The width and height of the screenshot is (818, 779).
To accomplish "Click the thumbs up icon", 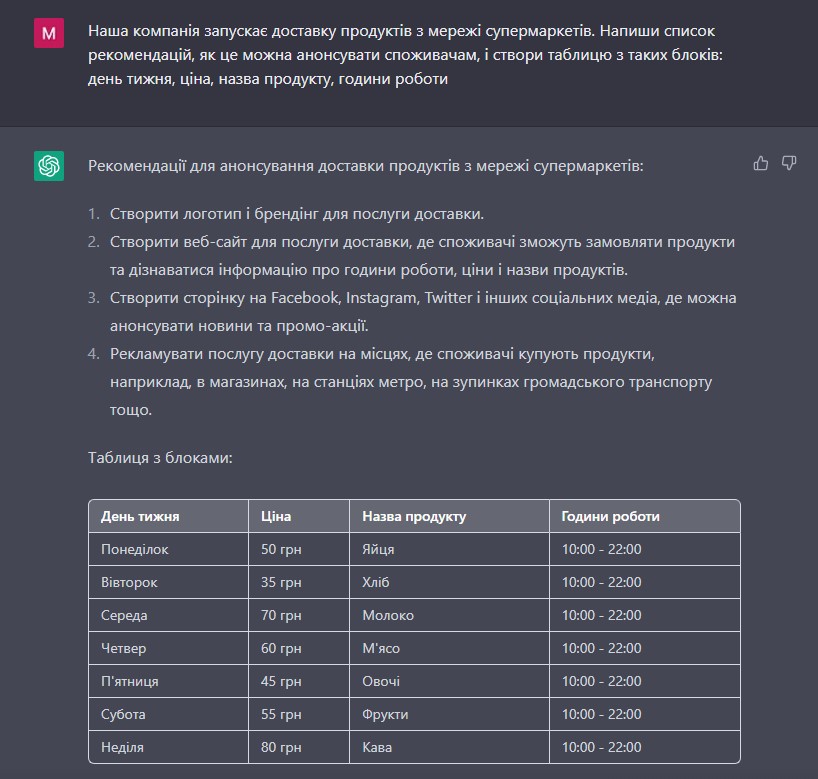I will tap(761, 163).
